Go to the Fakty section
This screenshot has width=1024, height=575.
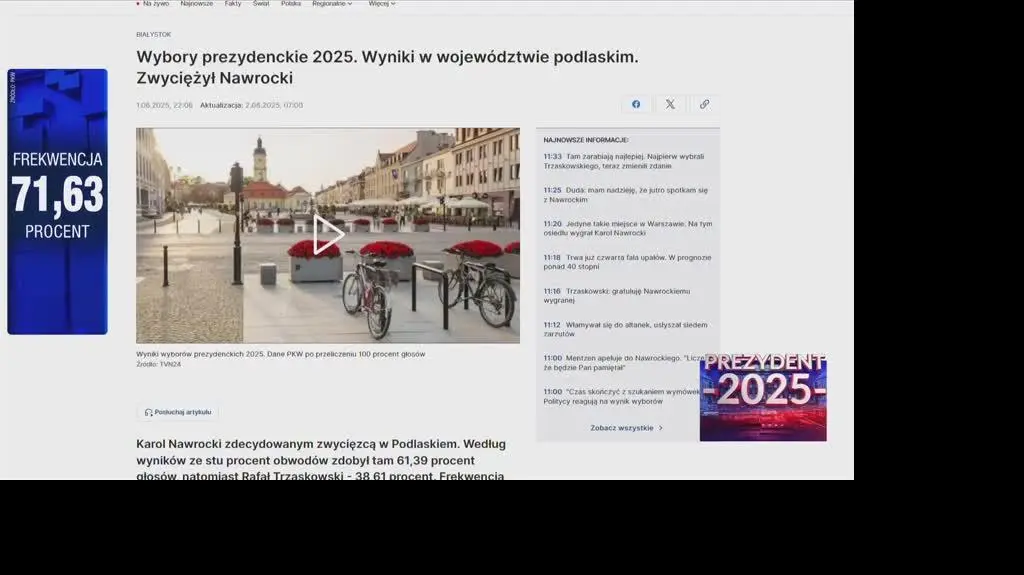[233, 3]
